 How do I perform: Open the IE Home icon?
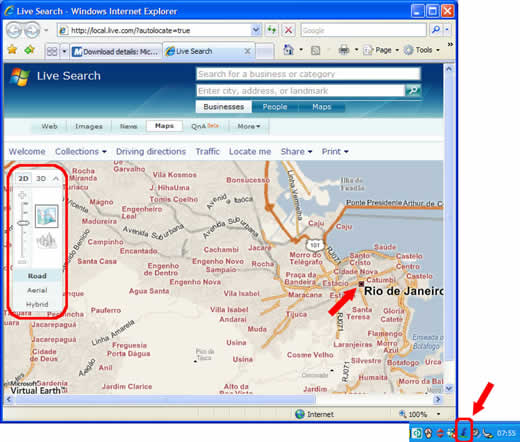288,50
